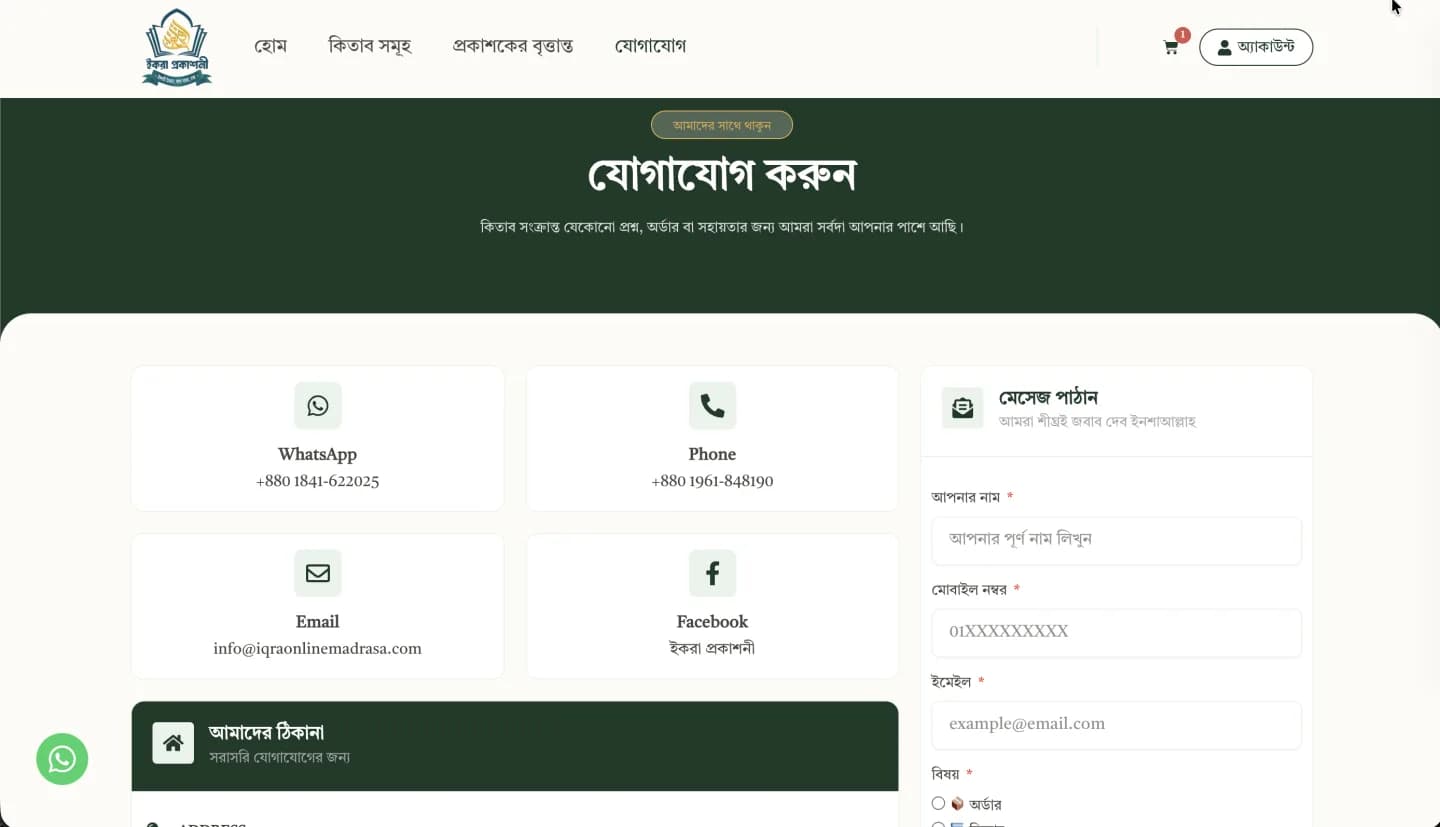
Task: Click the Phone handset icon
Action: (712, 405)
